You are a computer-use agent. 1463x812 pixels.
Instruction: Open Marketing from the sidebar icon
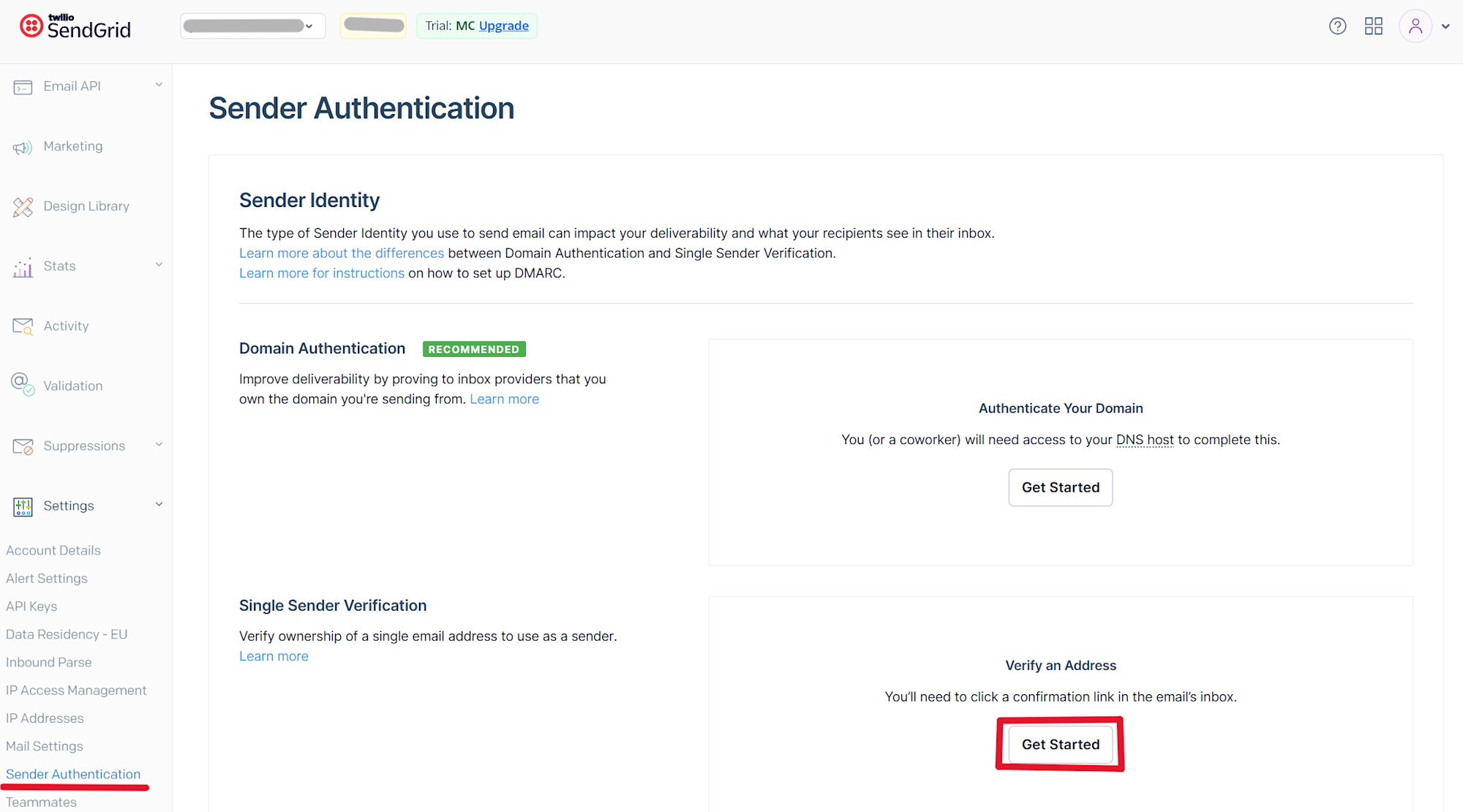23,146
